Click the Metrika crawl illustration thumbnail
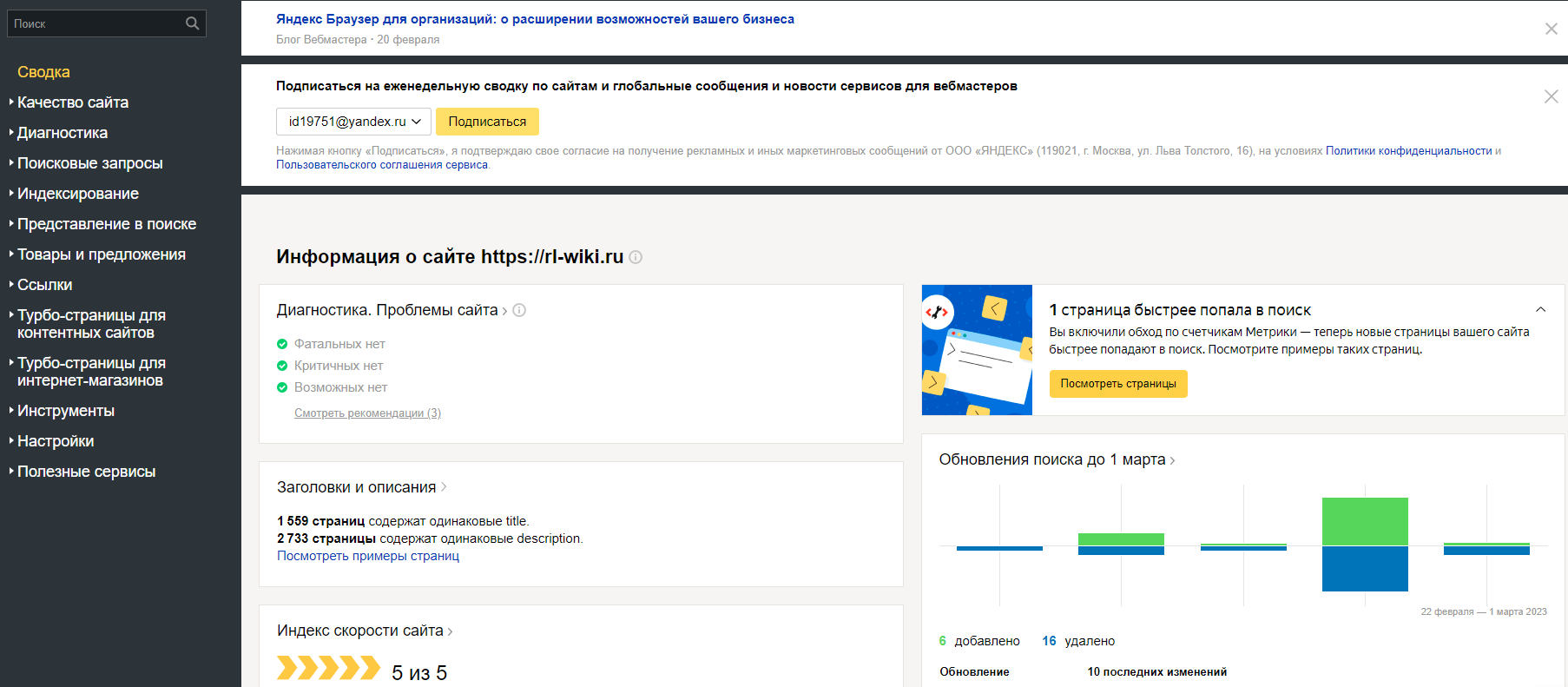 coord(977,350)
